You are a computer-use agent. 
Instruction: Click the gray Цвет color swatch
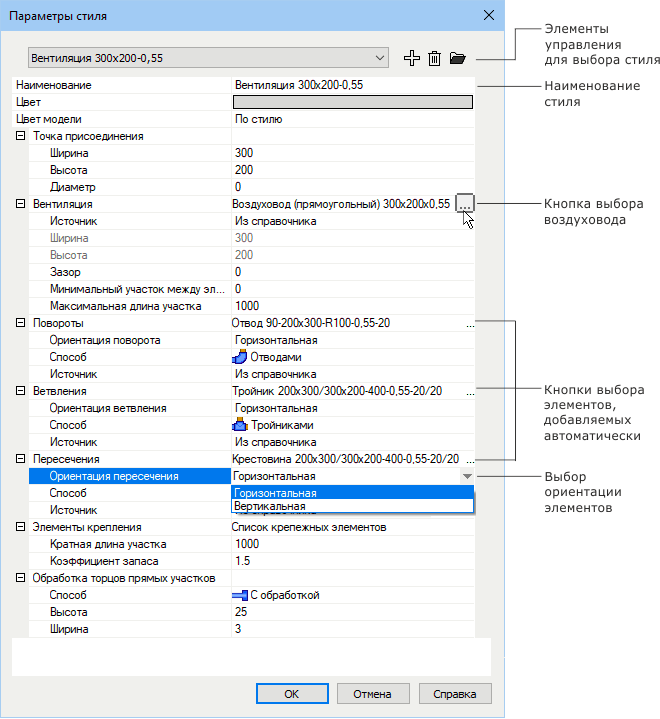tap(352, 102)
